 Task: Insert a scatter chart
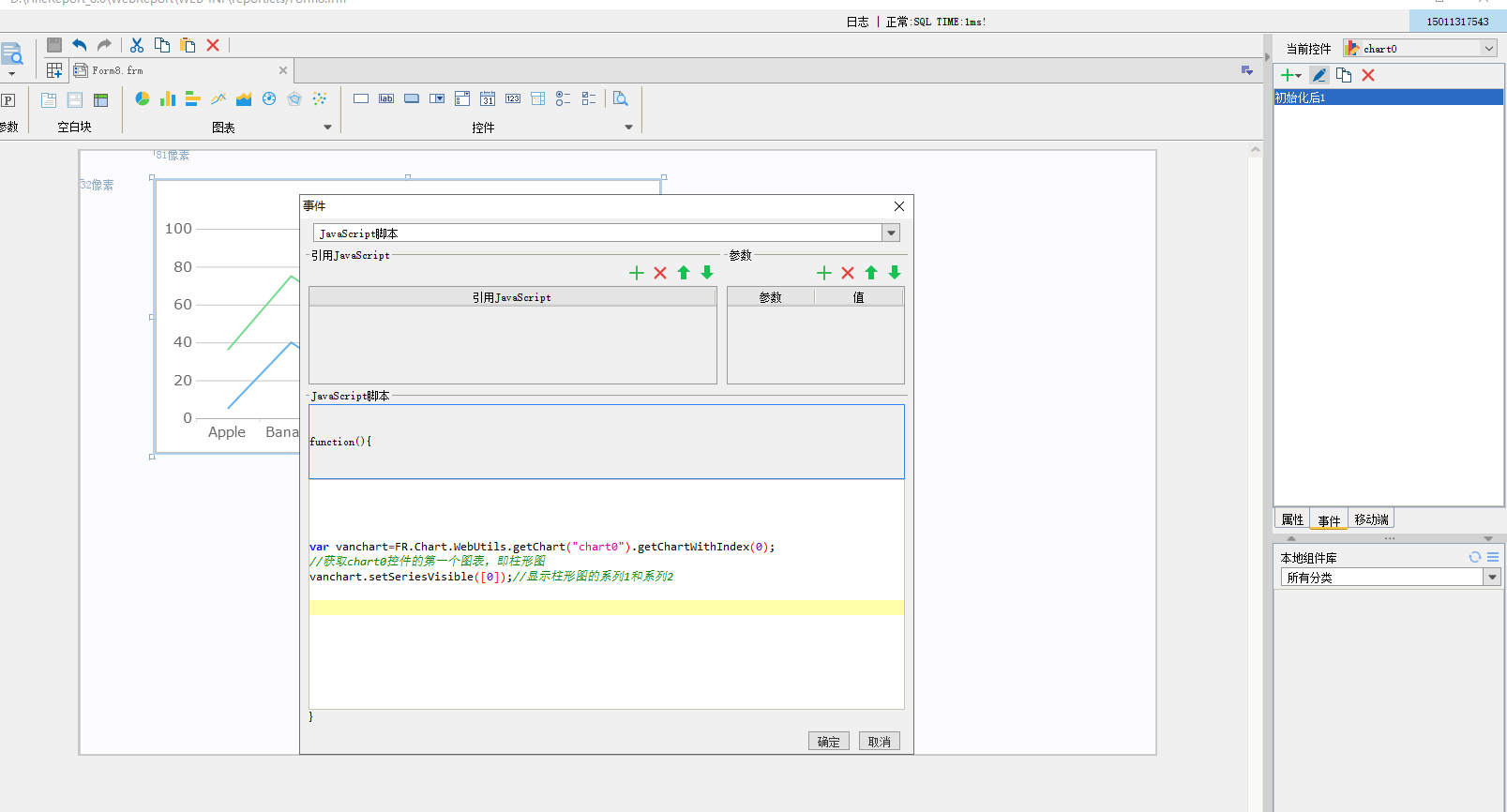[320, 98]
